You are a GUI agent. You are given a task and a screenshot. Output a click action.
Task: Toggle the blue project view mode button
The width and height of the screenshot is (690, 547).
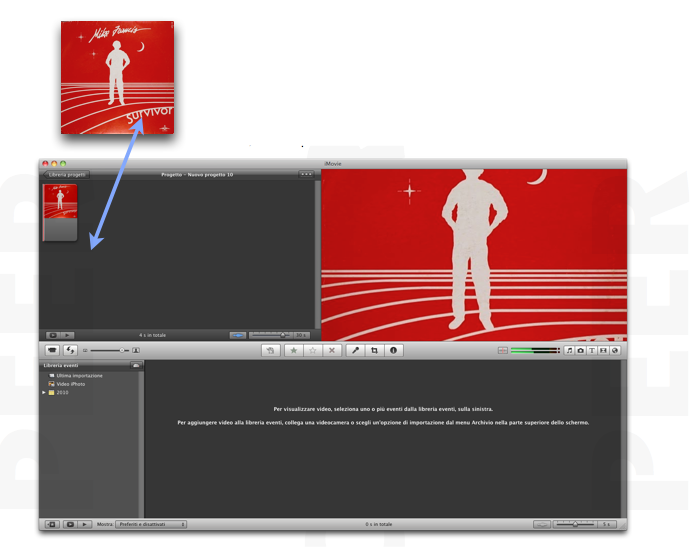[238, 335]
